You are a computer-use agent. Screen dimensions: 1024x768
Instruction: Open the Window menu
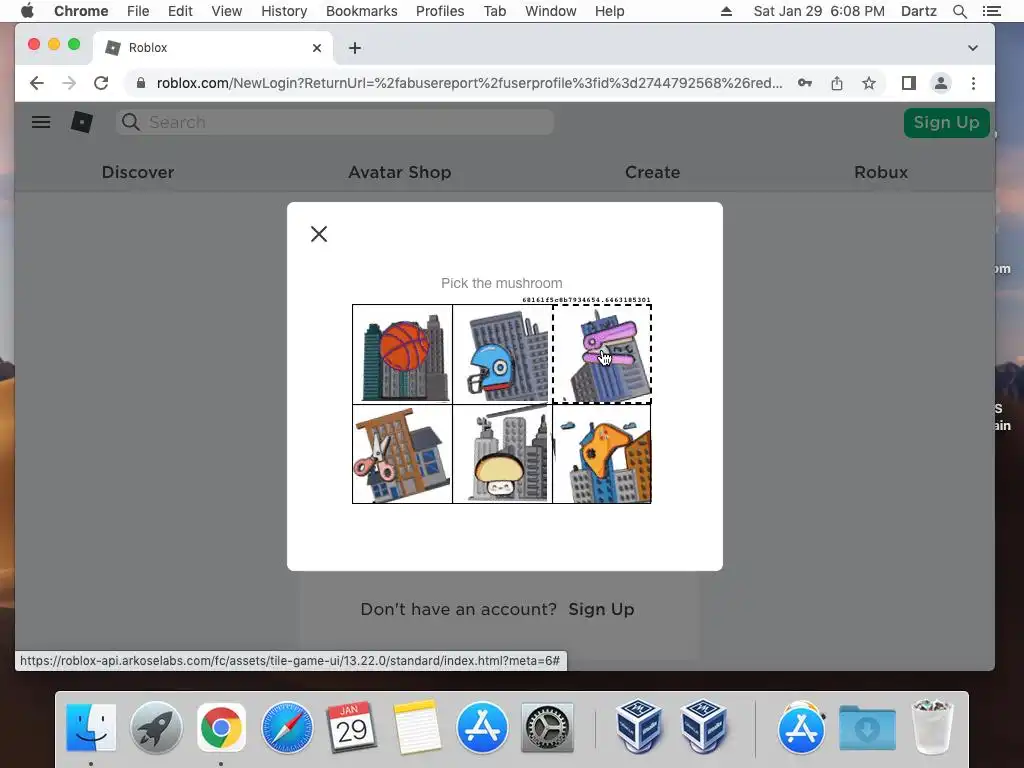[x=551, y=11]
